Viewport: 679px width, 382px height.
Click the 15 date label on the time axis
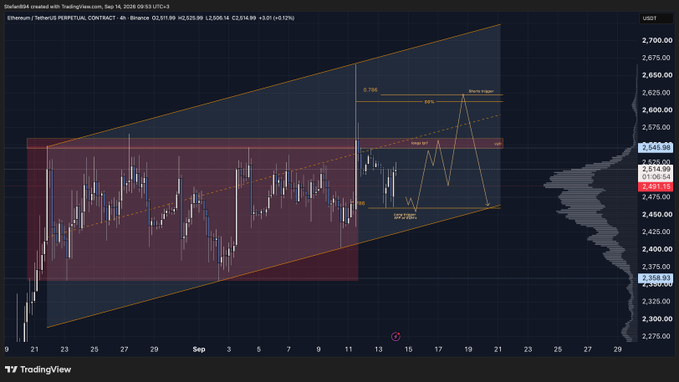coord(408,349)
